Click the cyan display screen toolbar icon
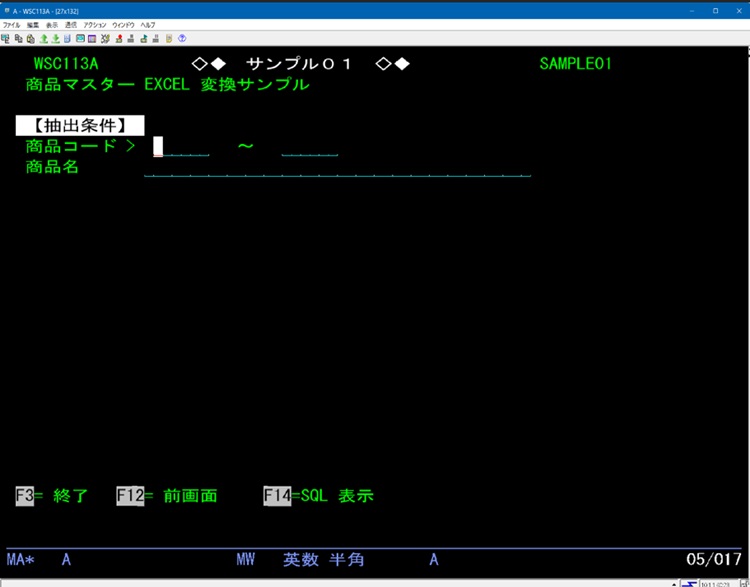This screenshot has width=750, height=587. [80, 38]
